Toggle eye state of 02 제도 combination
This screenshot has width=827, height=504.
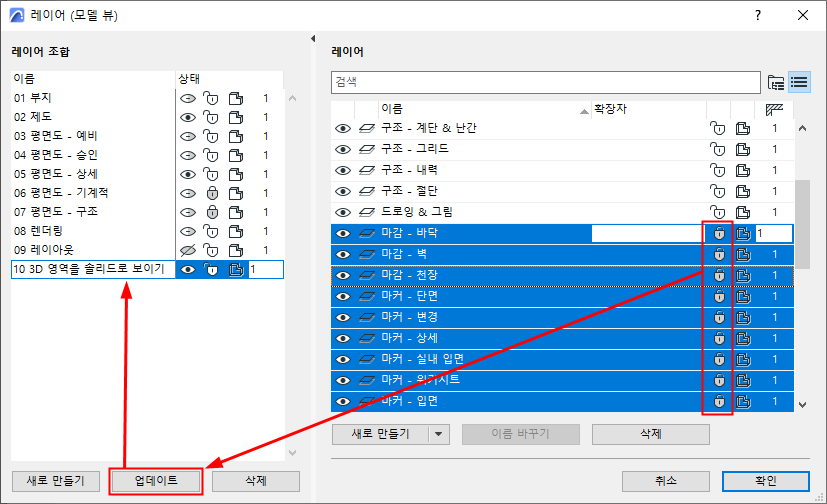(188, 118)
